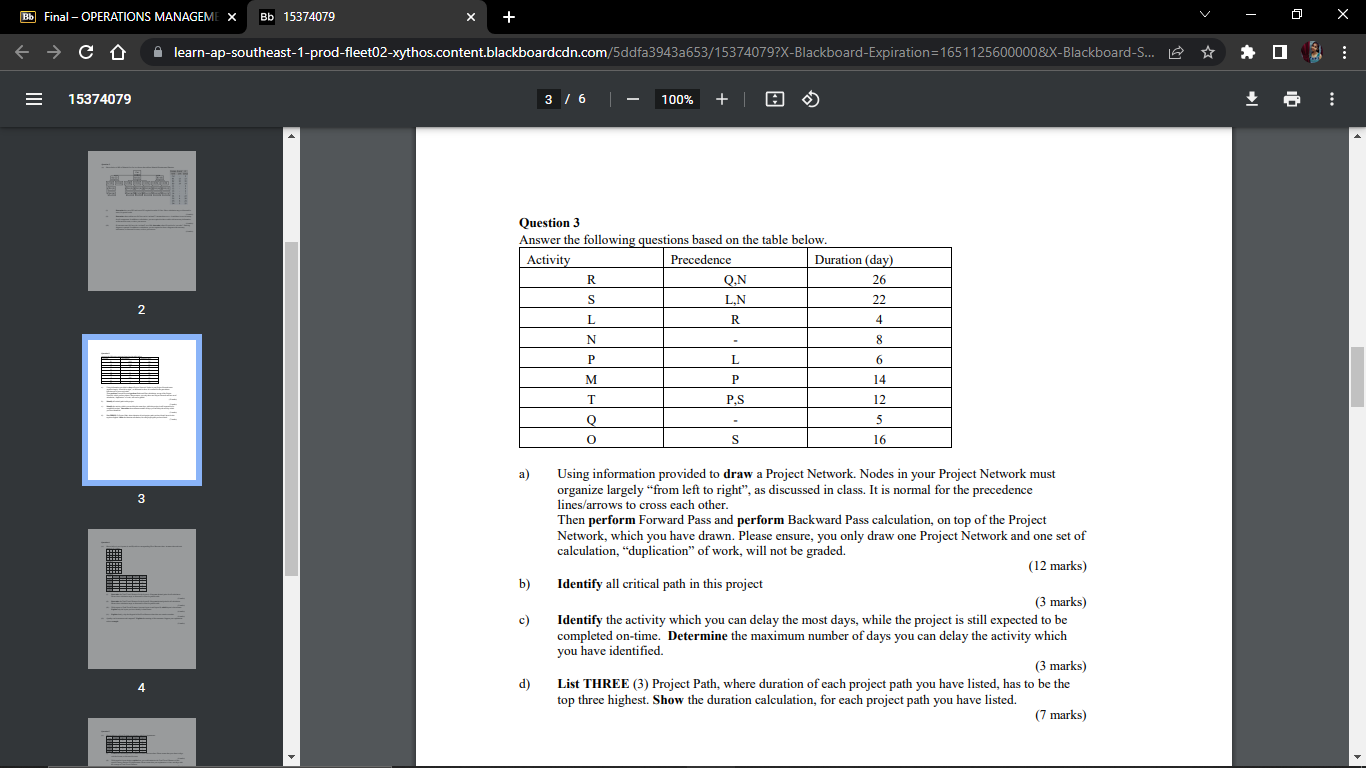Select the page 3 thumbnail
Screen dimensions: 1366x768
tap(141, 410)
